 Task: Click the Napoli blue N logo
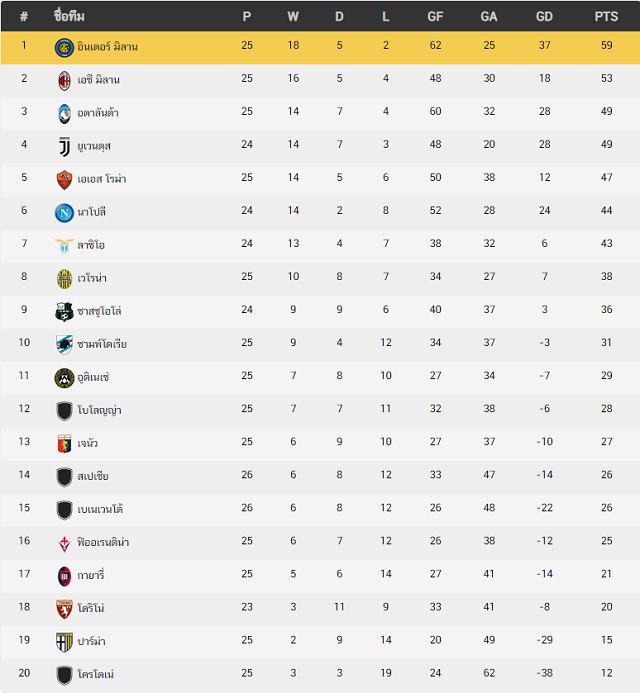64,213
